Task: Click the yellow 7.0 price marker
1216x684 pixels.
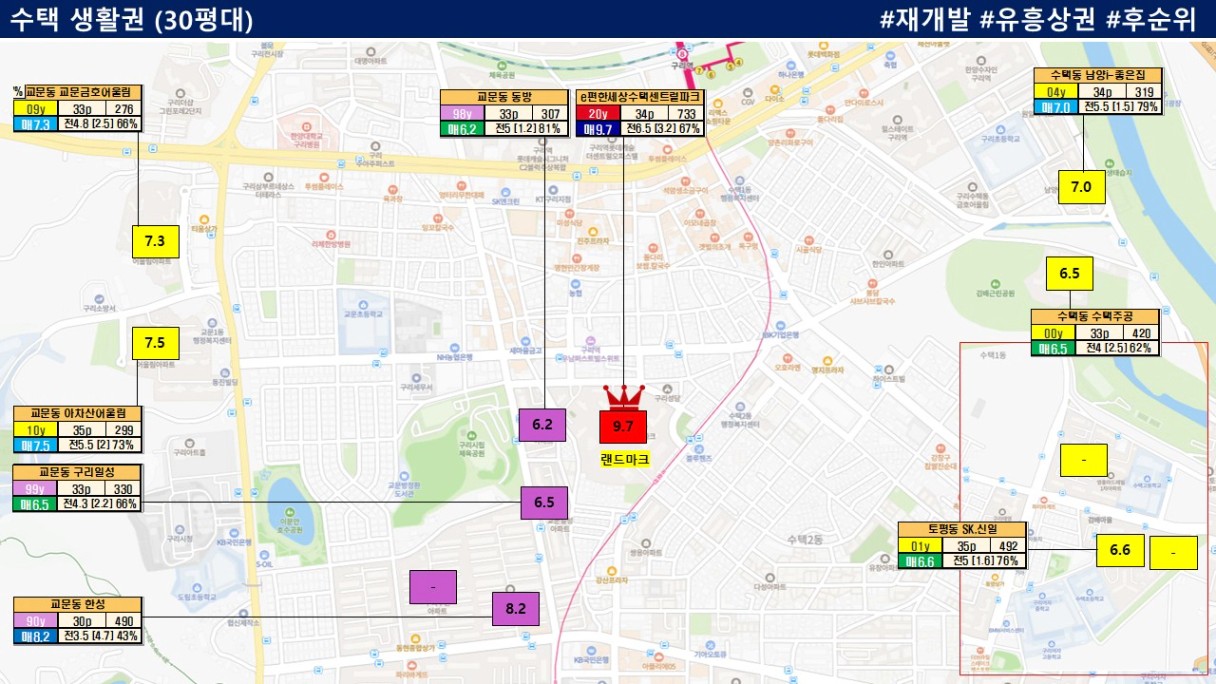Action: 1081,186
